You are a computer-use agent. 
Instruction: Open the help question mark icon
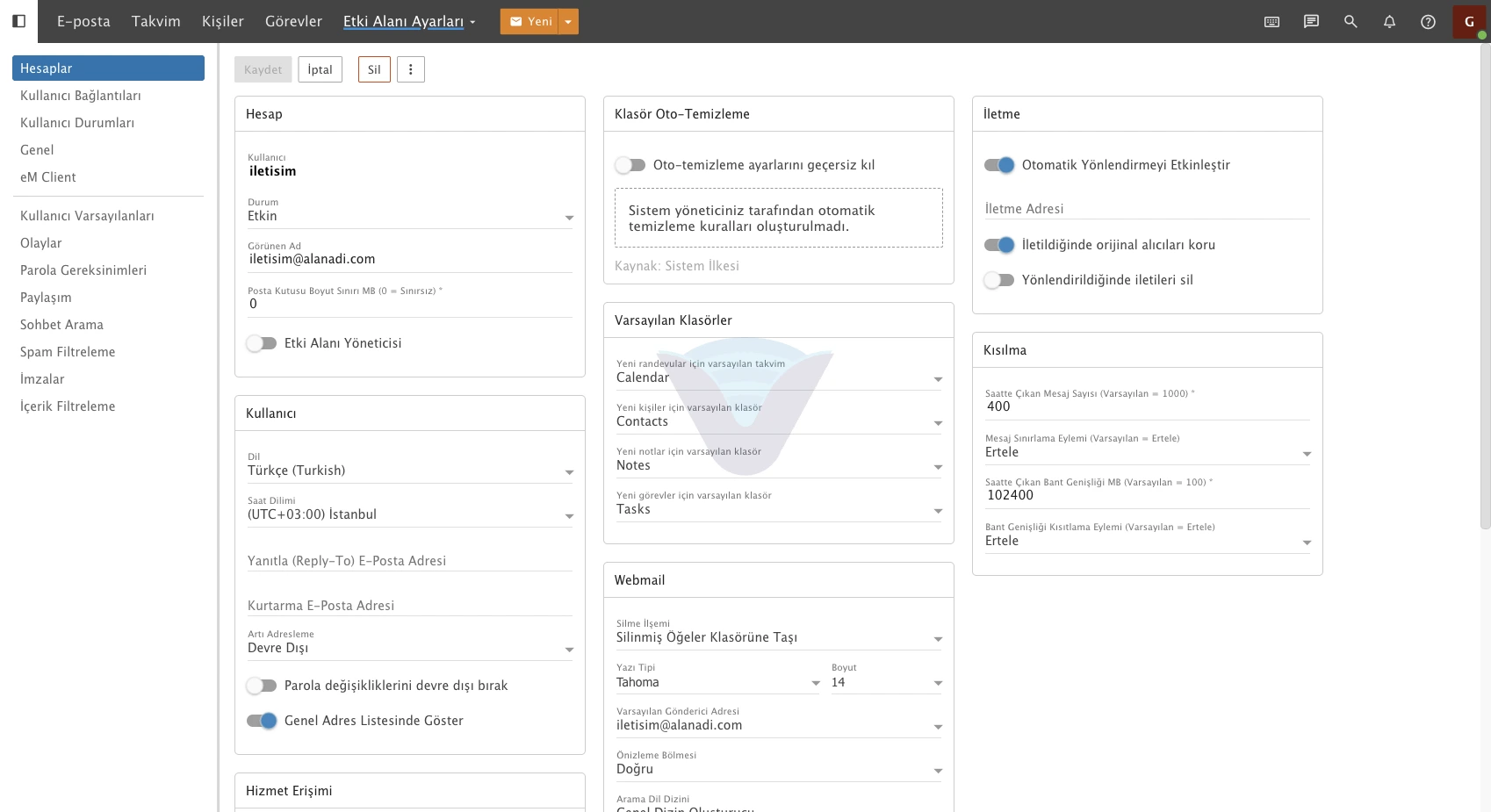1429,21
